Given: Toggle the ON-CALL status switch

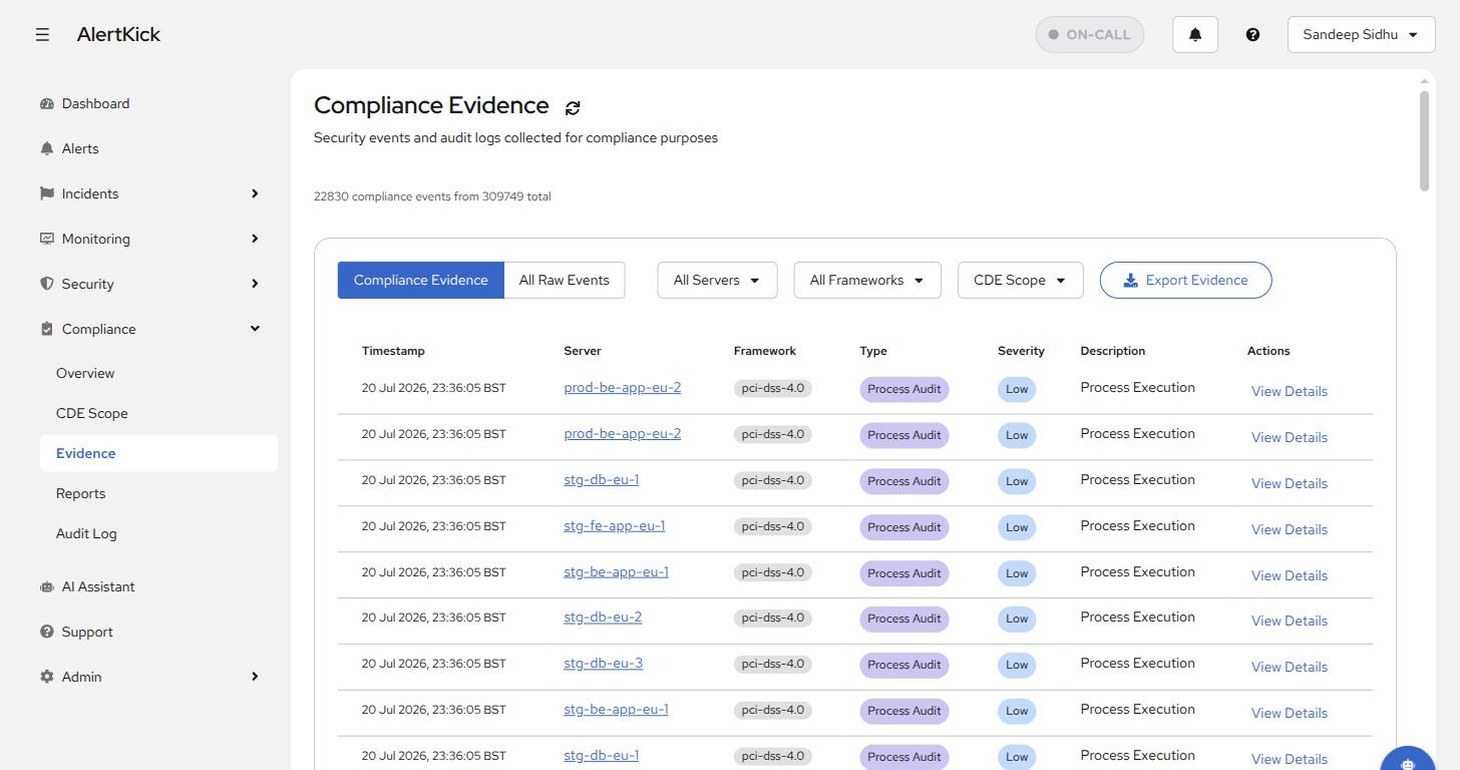Looking at the screenshot, I should click(x=1090, y=34).
